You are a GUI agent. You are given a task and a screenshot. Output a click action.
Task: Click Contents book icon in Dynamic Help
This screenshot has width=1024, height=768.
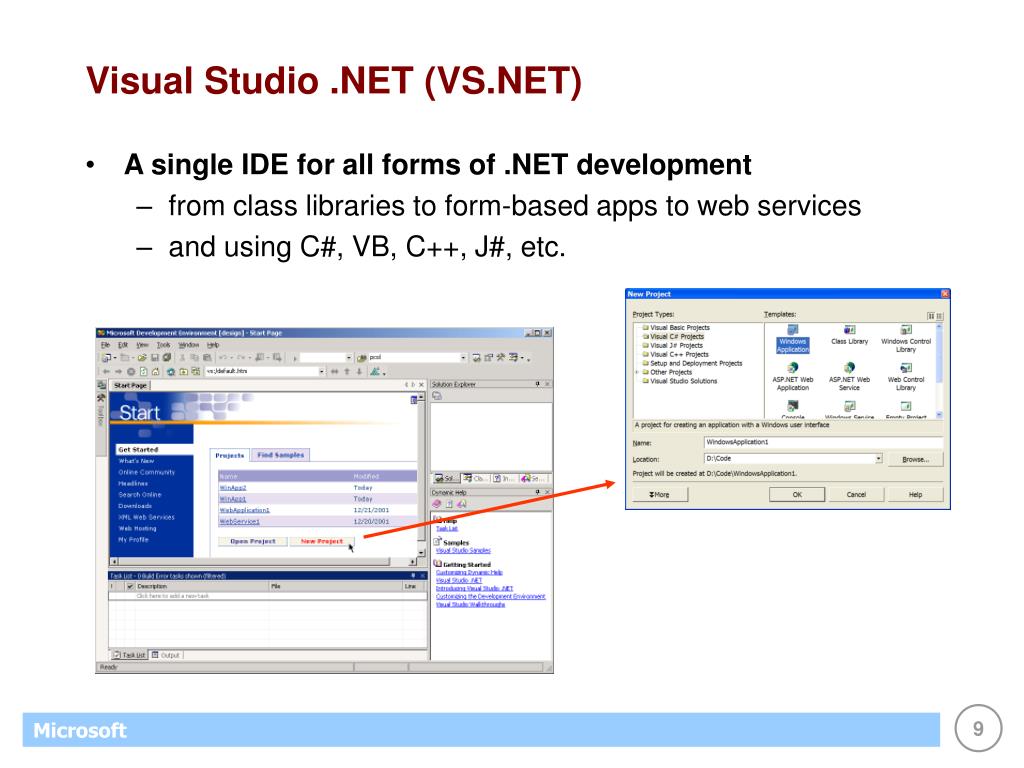pos(437,504)
